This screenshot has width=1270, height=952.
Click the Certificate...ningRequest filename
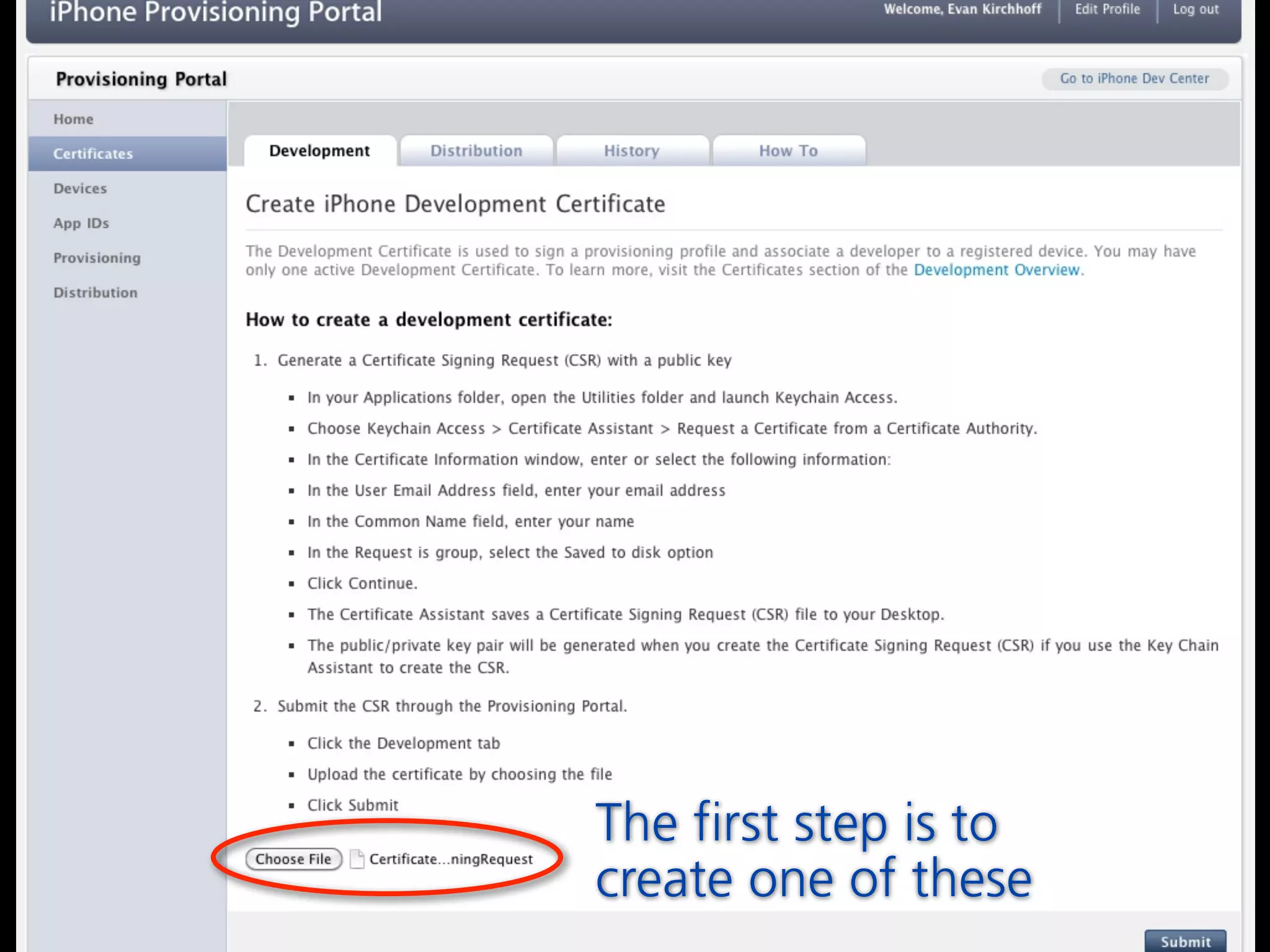[x=451, y=859]
